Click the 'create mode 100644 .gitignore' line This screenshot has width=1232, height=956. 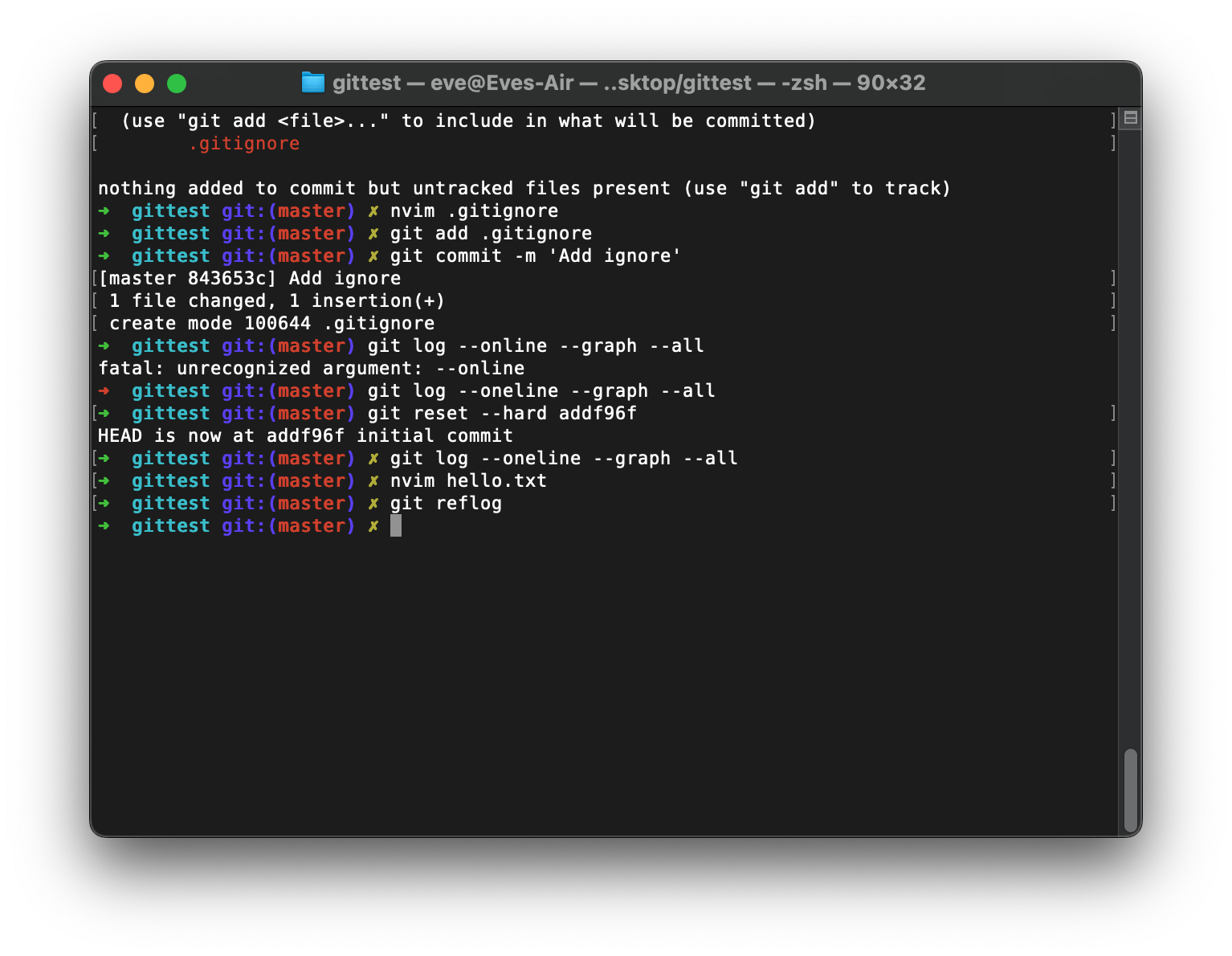tap(272, 324)
